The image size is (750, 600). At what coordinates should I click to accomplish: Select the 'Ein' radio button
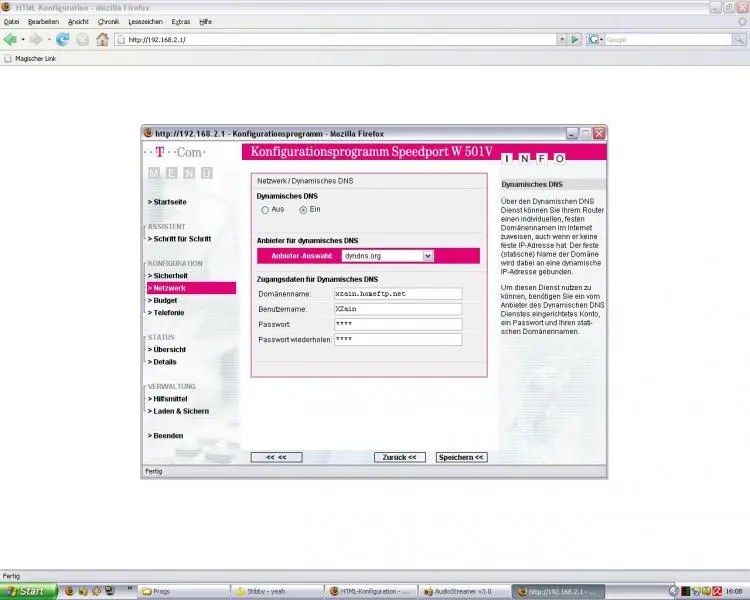coord(303,210)
